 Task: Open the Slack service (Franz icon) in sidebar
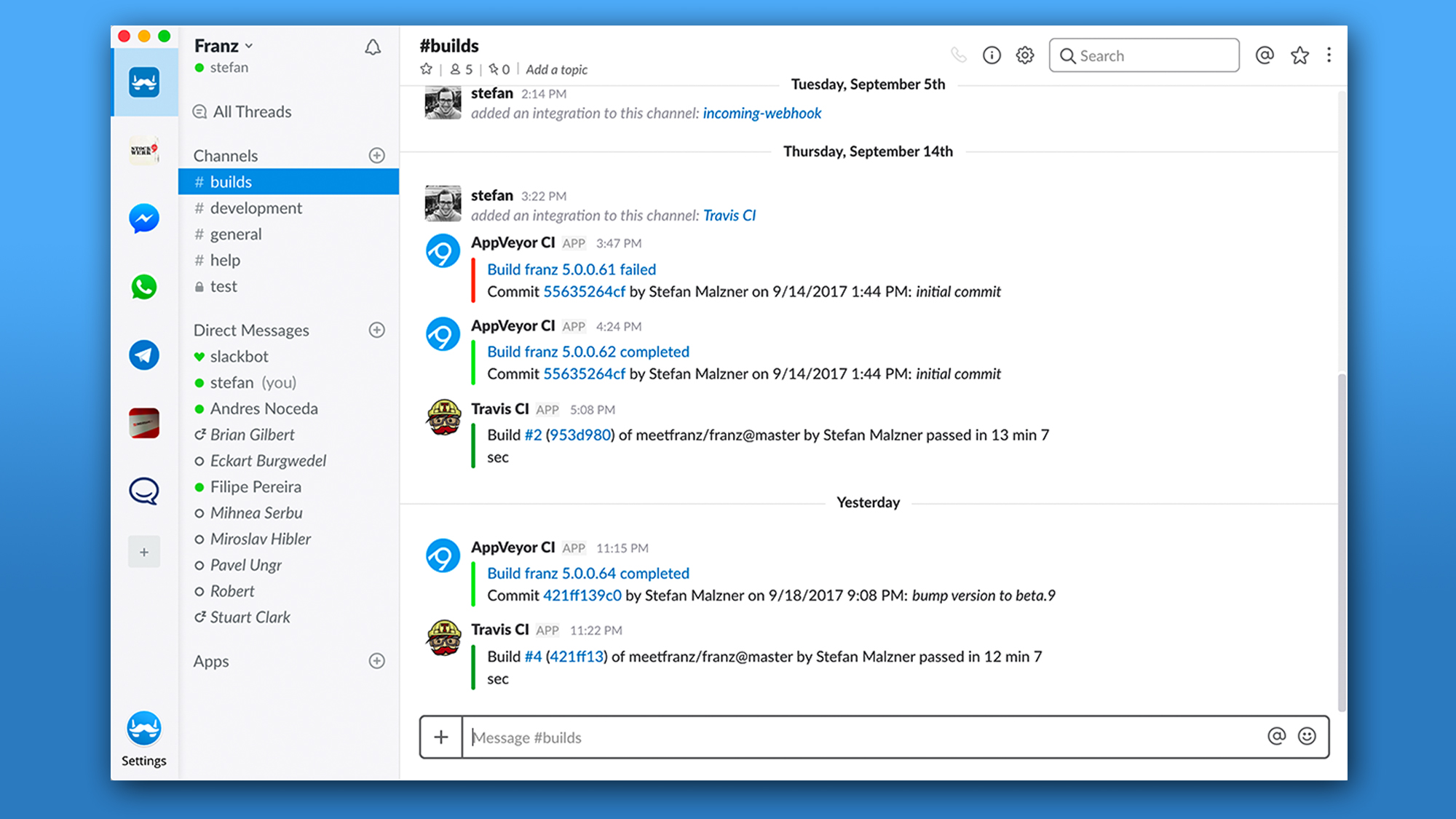pyautogui.click(x=144, y=82)
